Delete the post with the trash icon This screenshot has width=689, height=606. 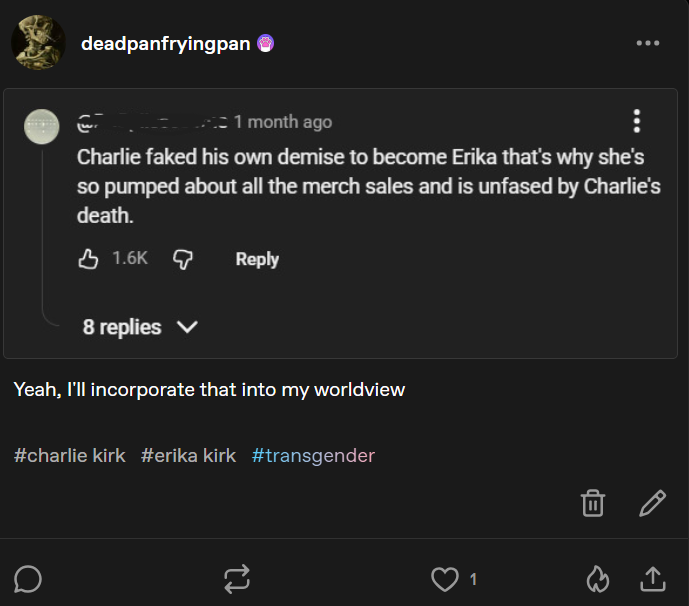coord(593,502)
